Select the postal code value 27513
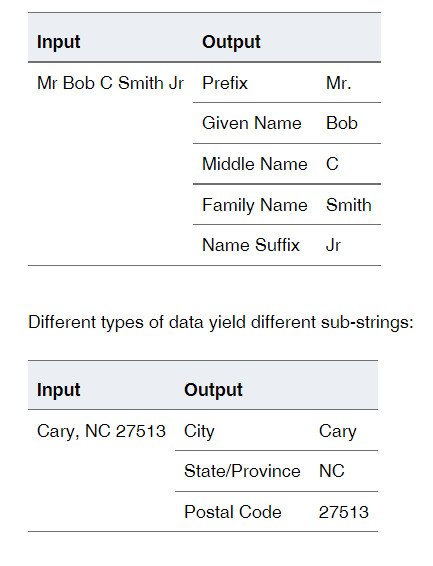 (344, 512)
